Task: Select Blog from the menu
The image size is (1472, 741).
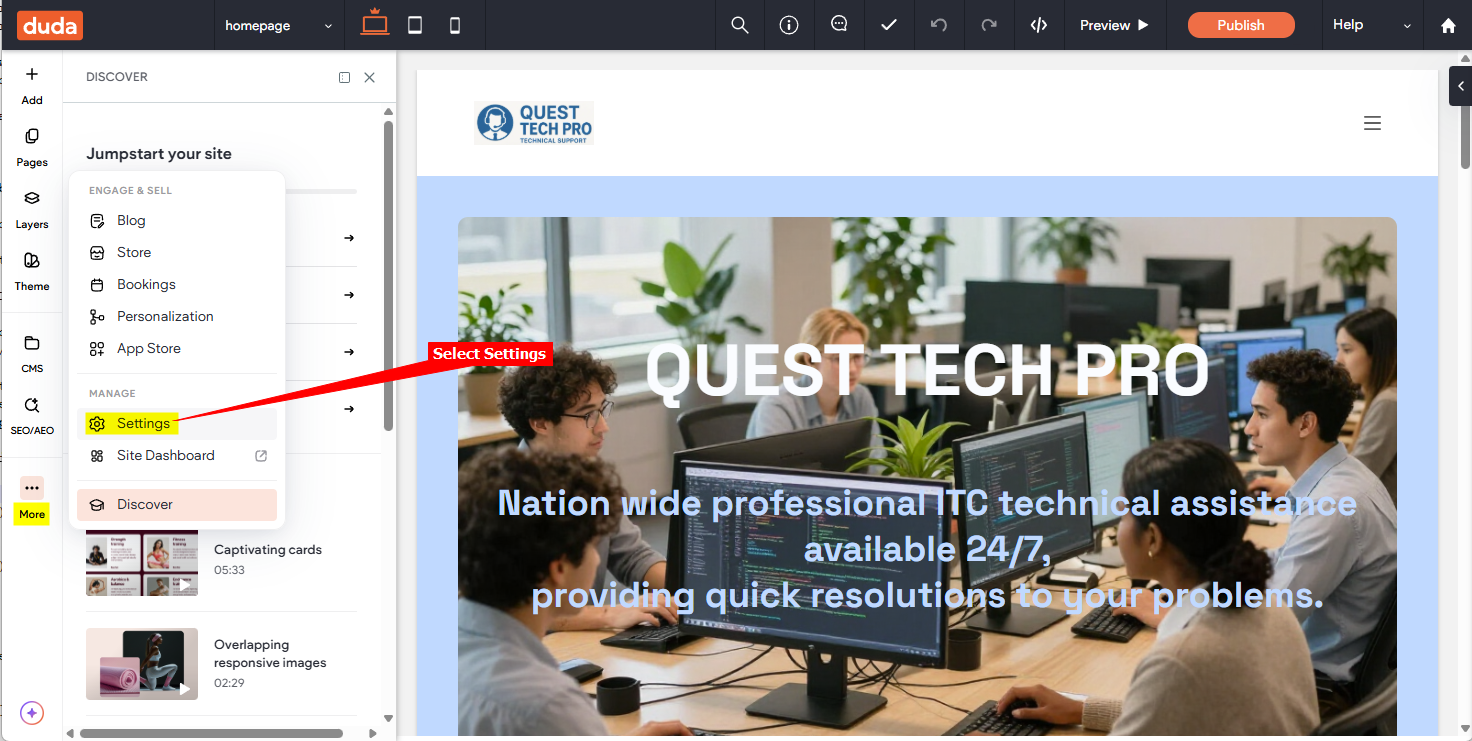Action: click(x=177, y=220)
